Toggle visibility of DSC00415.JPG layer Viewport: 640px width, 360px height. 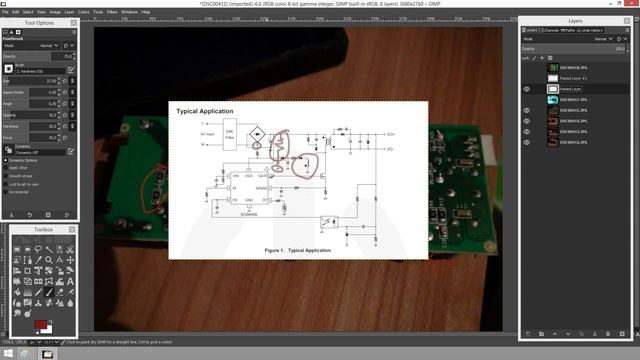pyautogui.click(x=527, y=110)
